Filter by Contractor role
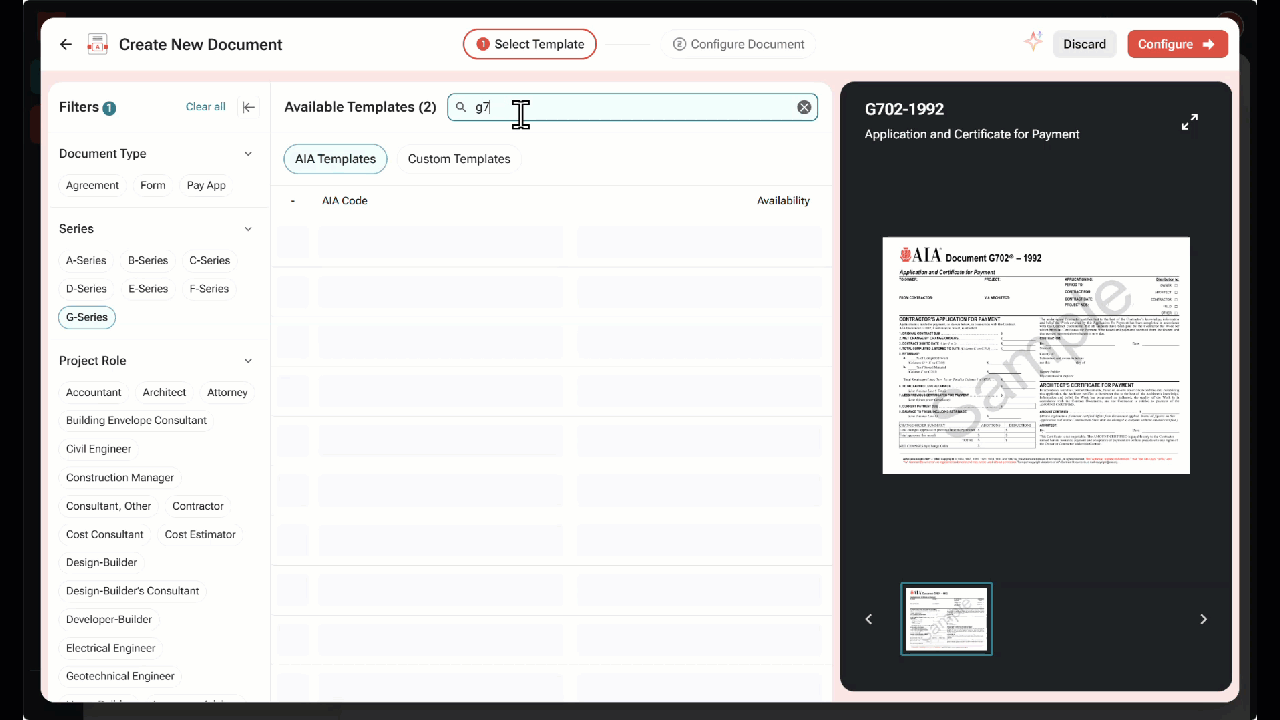Screen dimensions: 1280x720 198,506
